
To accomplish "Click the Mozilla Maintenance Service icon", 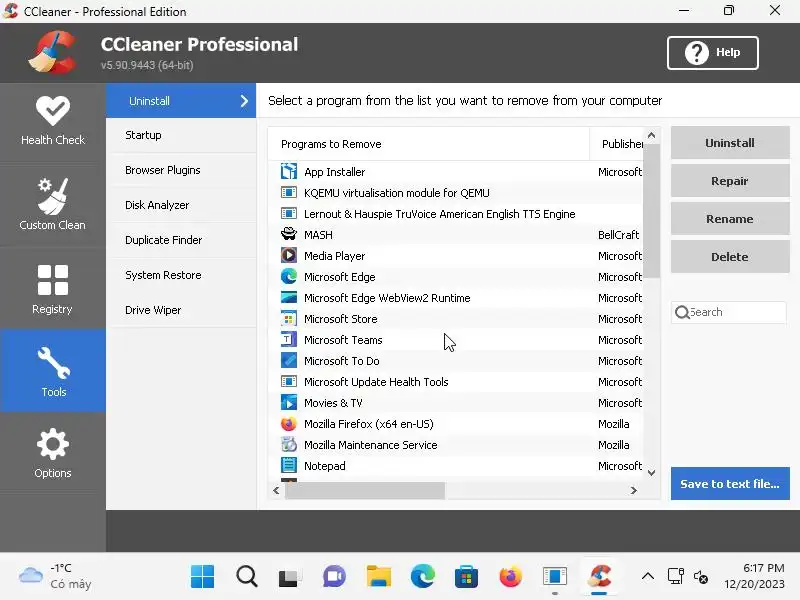I will [x=289, y=444].
